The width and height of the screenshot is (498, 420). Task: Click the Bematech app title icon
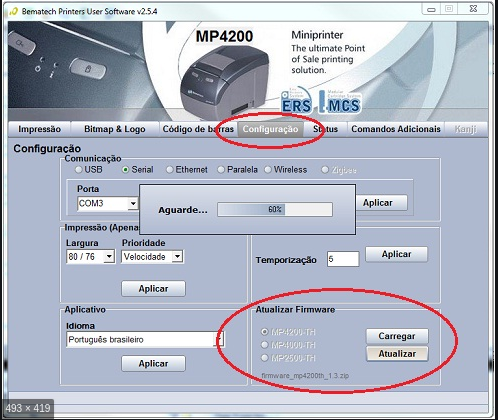pyautogui.click(x=14, y=11)
